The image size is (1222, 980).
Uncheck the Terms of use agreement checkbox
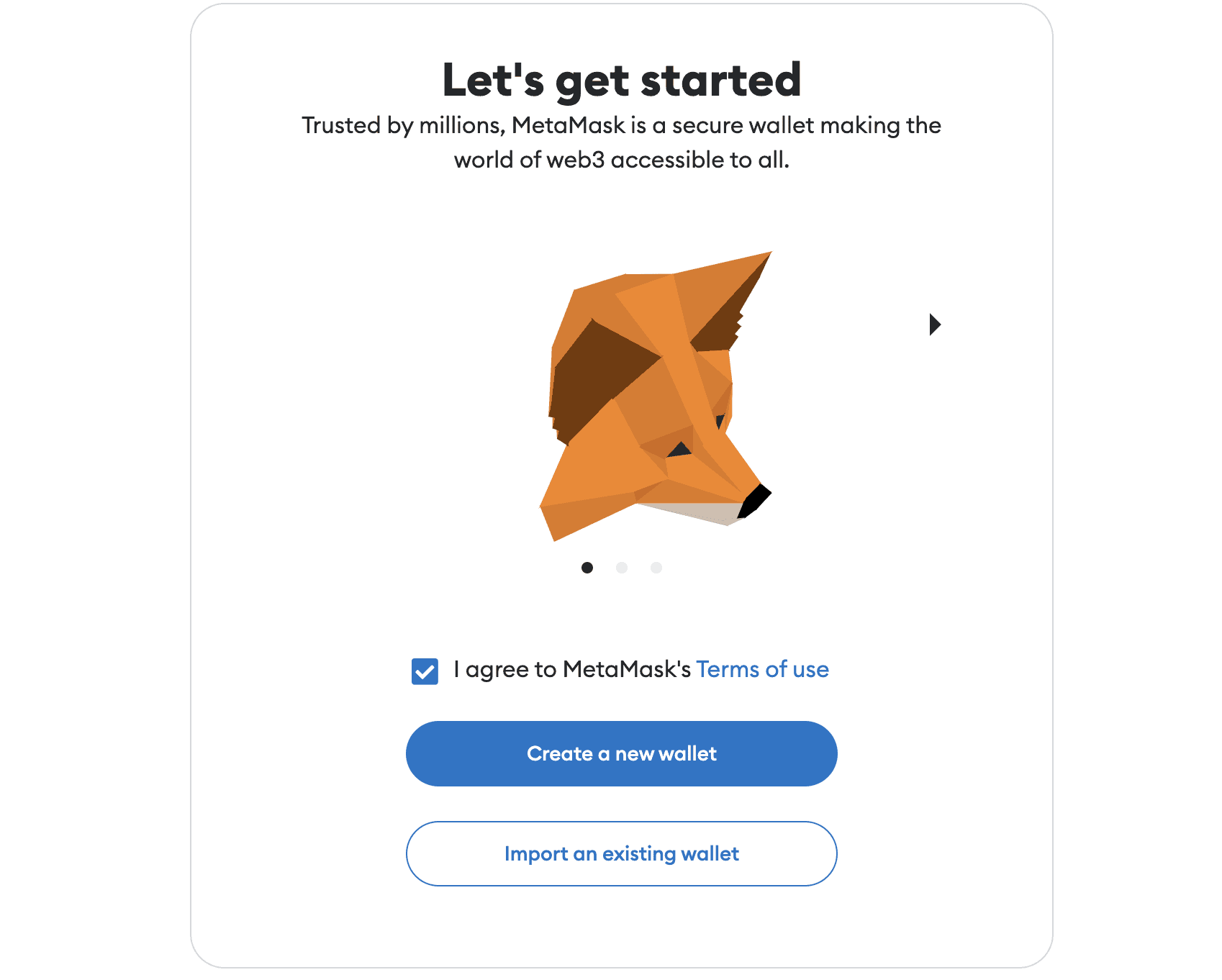[x=425, y=671]
